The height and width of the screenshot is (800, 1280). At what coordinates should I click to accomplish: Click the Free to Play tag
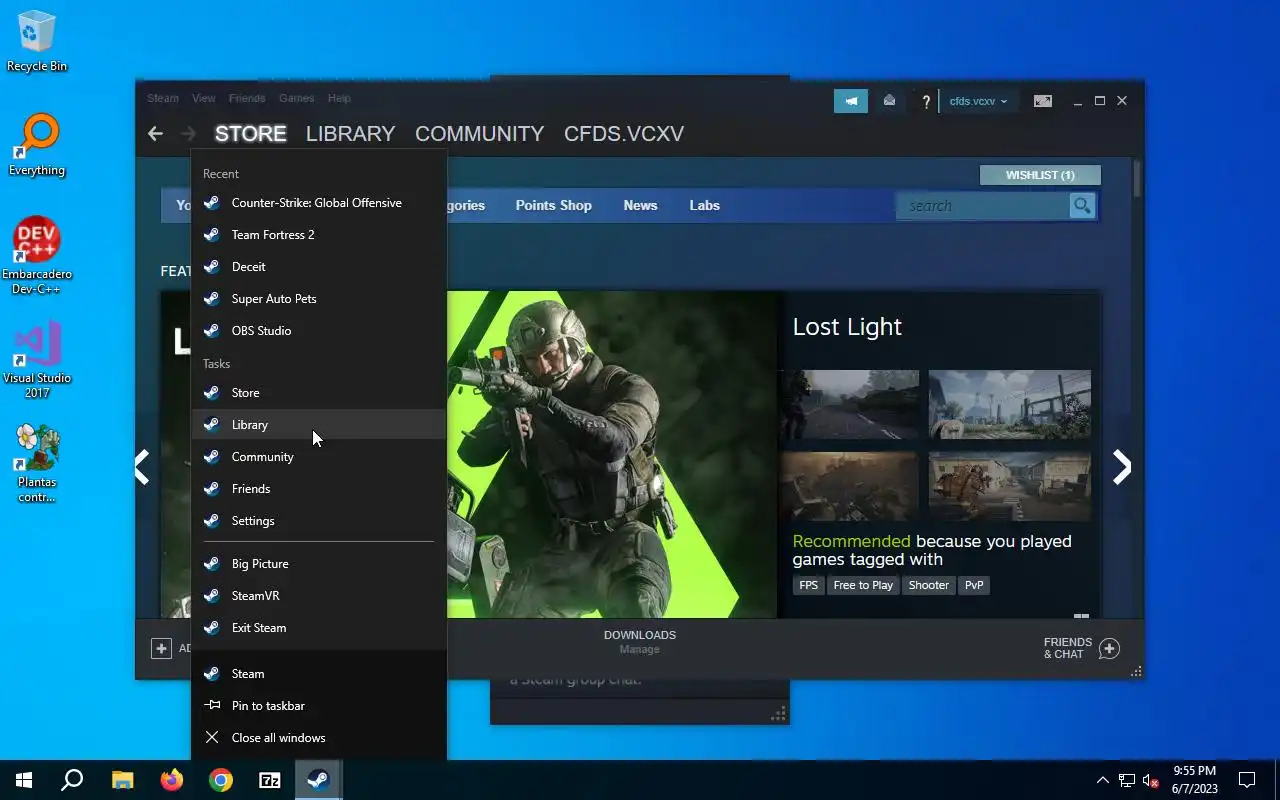[863, 585]
